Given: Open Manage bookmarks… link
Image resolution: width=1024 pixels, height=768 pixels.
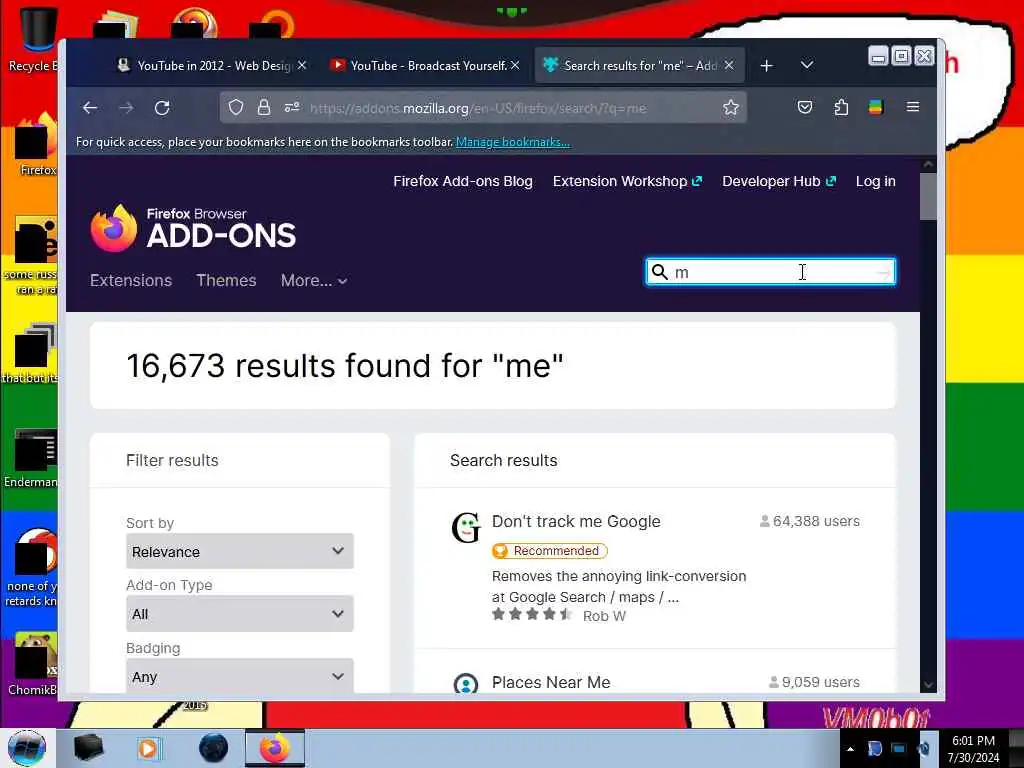Looking at the screenshot, I should (x=513, y=142).
